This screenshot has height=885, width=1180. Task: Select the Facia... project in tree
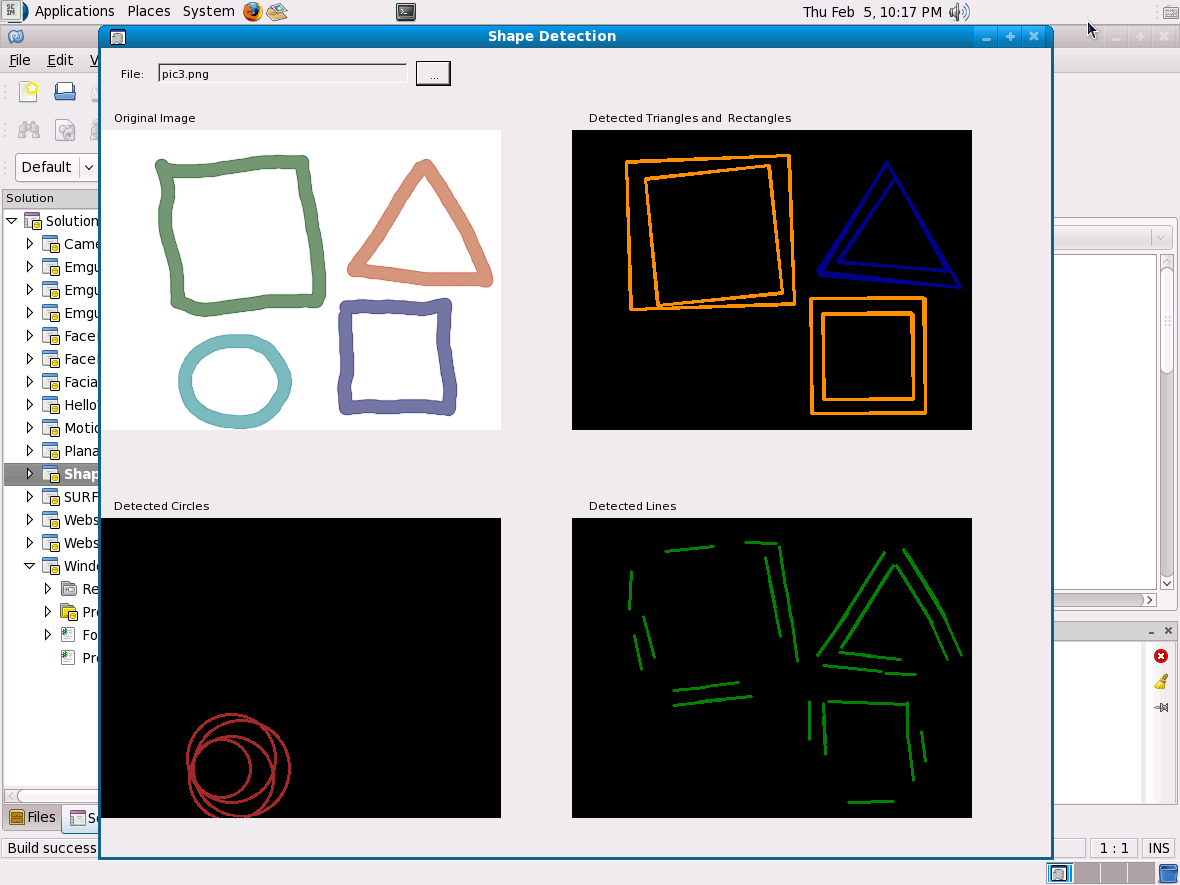click(x=81, y=382)
